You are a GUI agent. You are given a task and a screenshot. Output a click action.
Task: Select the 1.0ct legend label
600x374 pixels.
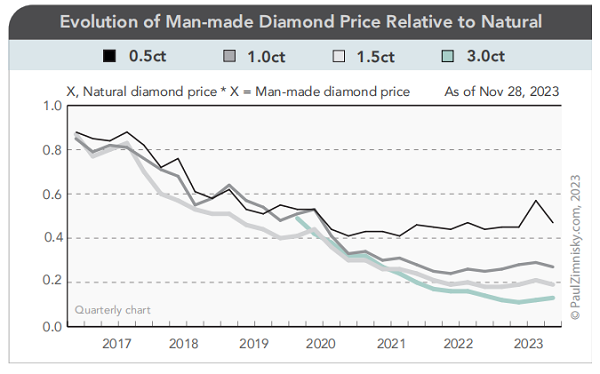266,57
